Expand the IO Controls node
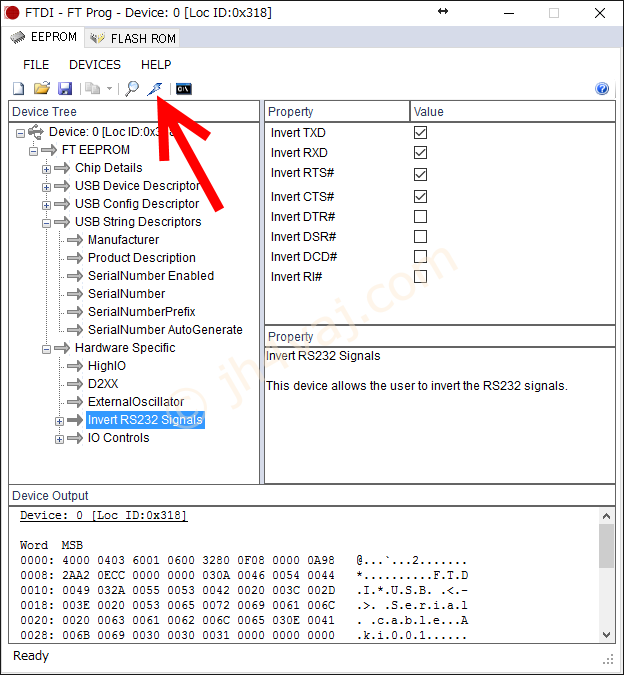 click(x=59, y=440)
